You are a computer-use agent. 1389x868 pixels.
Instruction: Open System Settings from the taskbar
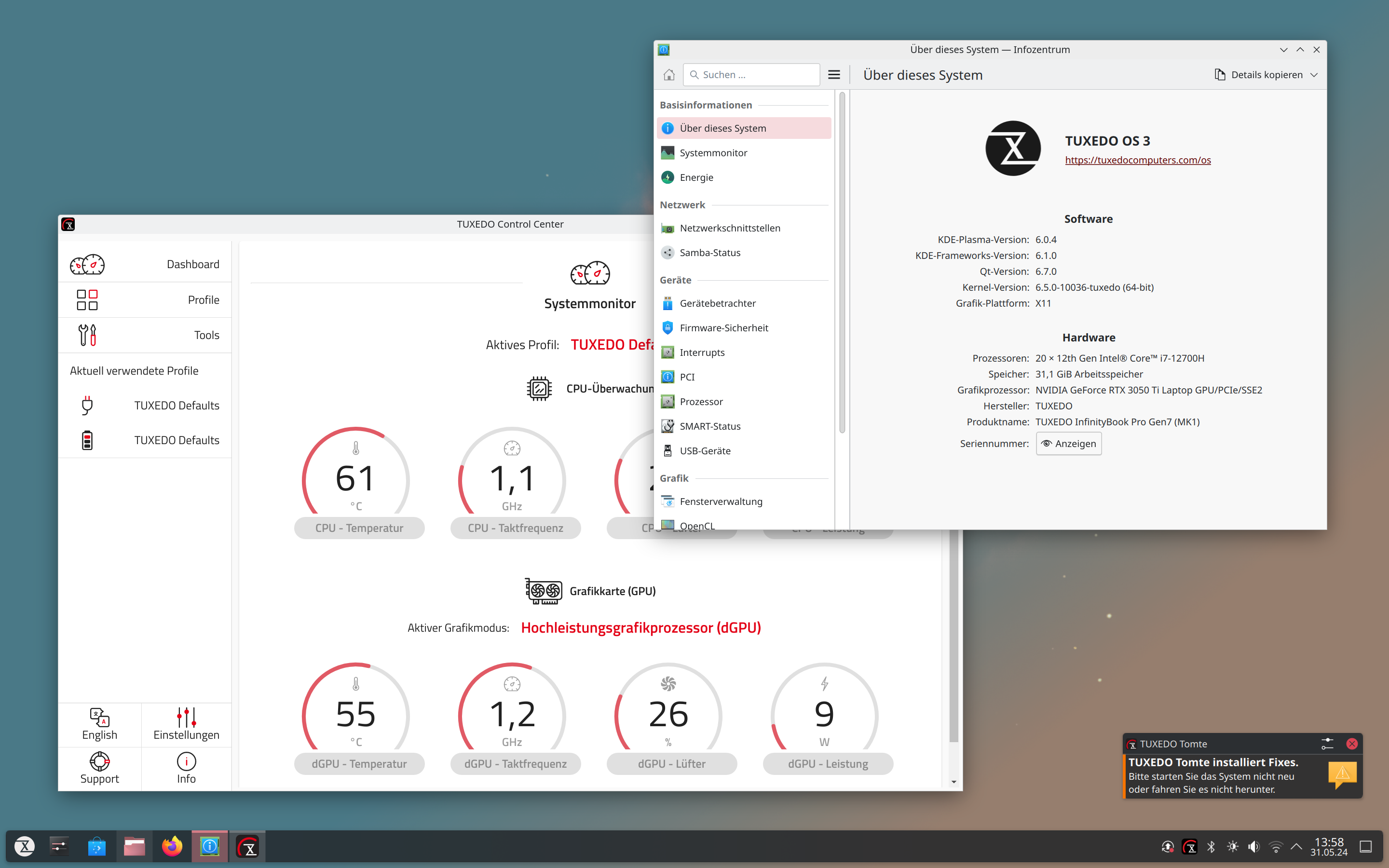59,846
